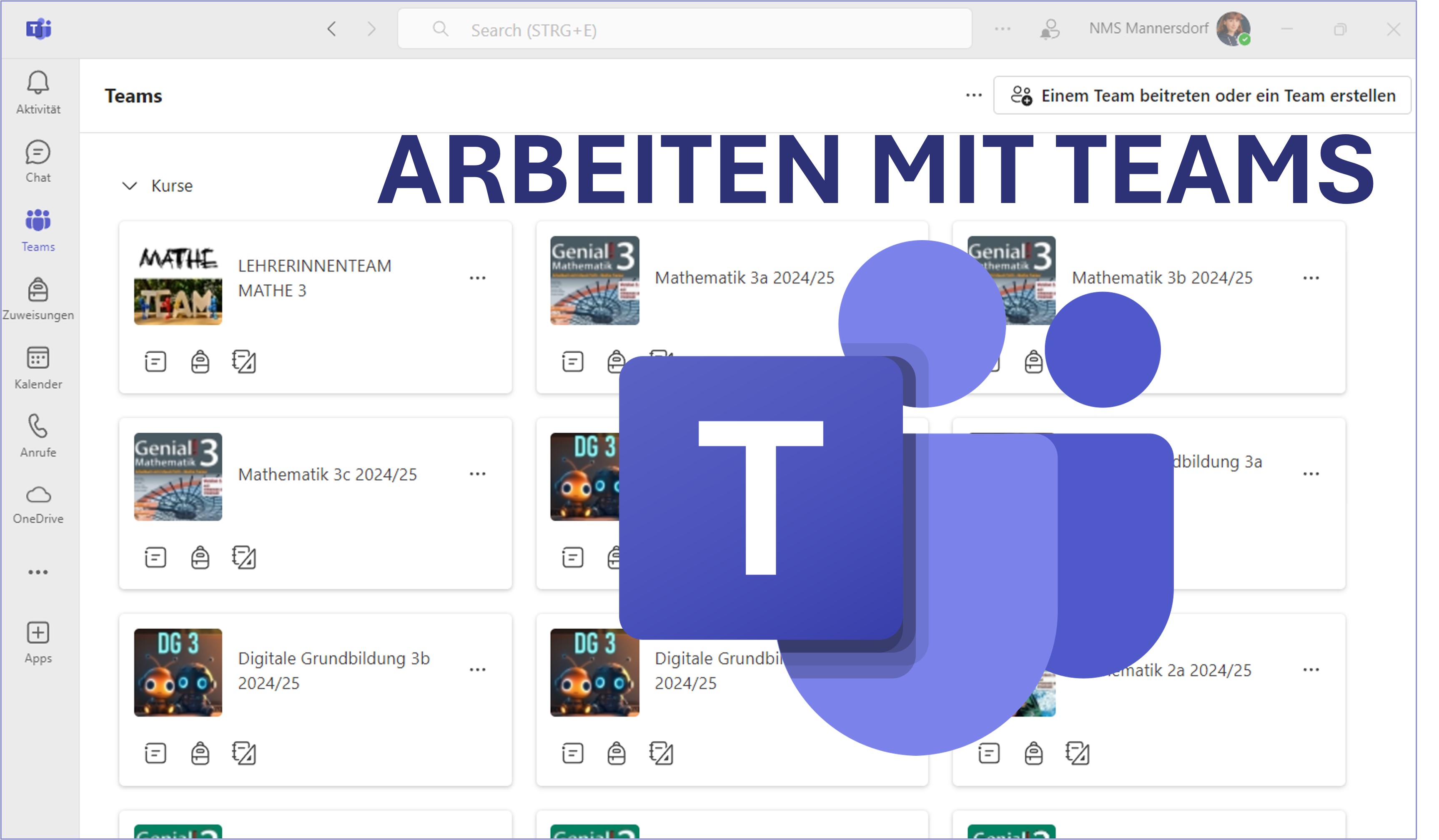Open more options for Digitale Grundbildung 3b

tap(478, 670)
